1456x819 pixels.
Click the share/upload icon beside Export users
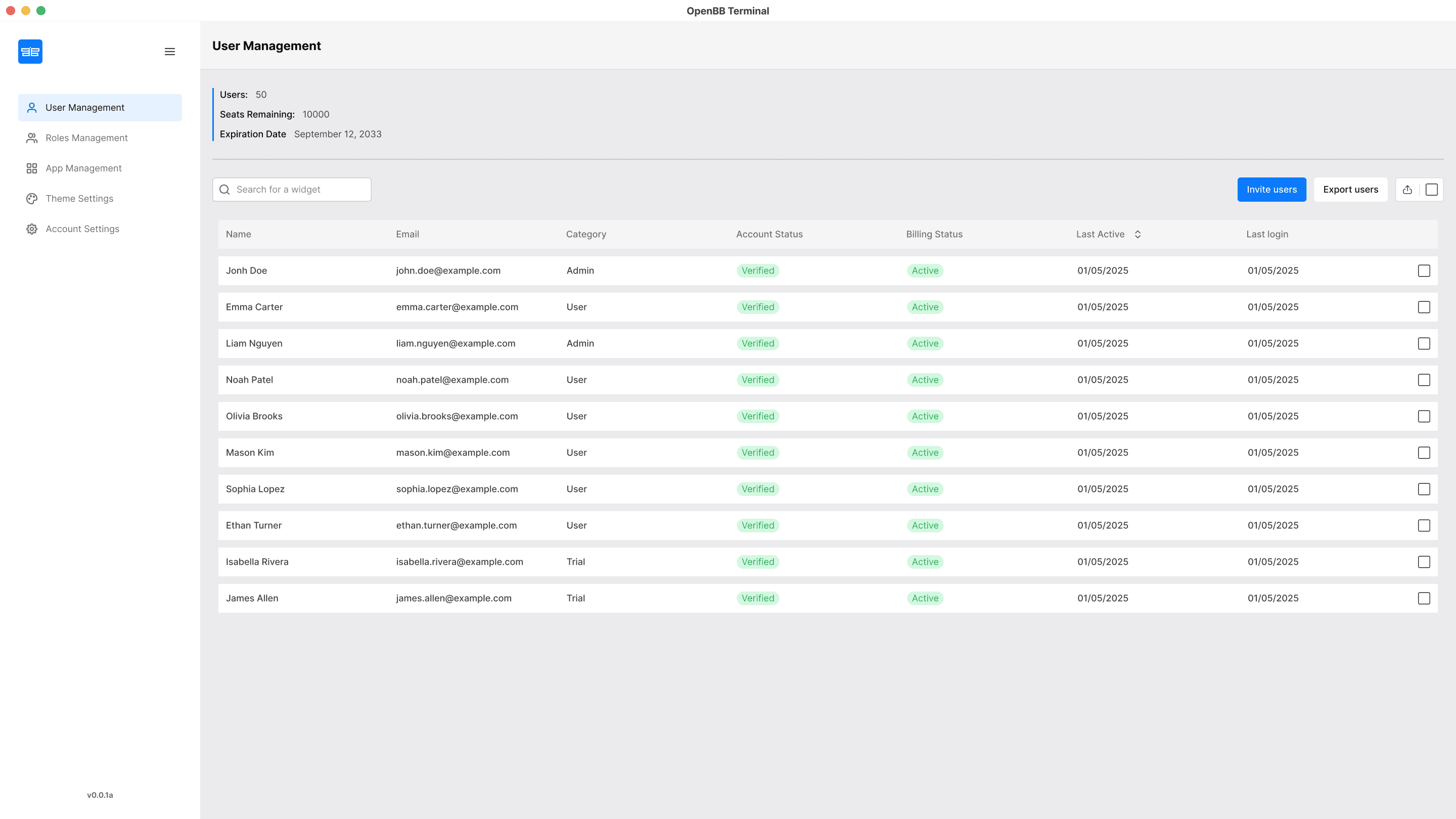[1407, 190]
